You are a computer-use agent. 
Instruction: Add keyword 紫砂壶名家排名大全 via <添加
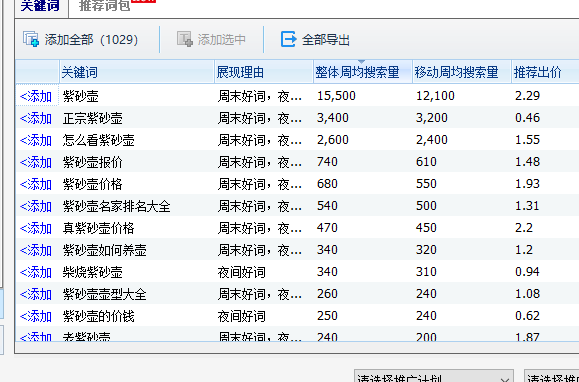[x=35, y=206]
